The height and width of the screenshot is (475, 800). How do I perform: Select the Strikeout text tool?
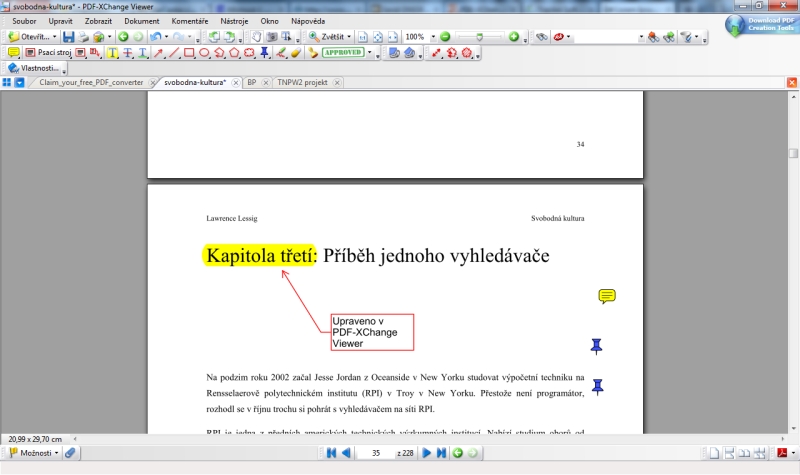coord(128,53)
